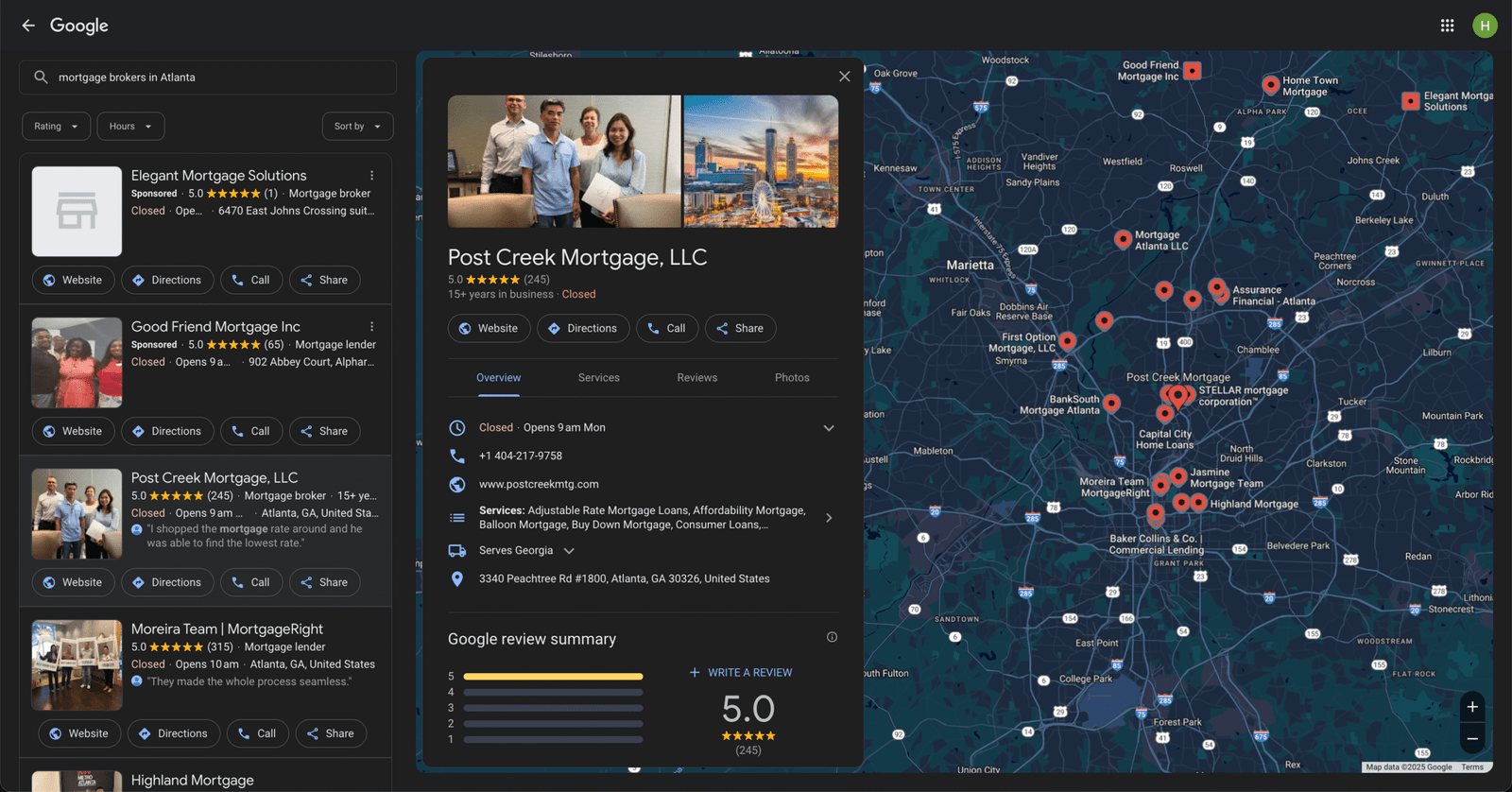Close the Post Creek Mortgage details panel
This screenshot has height=792, width=1512.
click(845, 77)
